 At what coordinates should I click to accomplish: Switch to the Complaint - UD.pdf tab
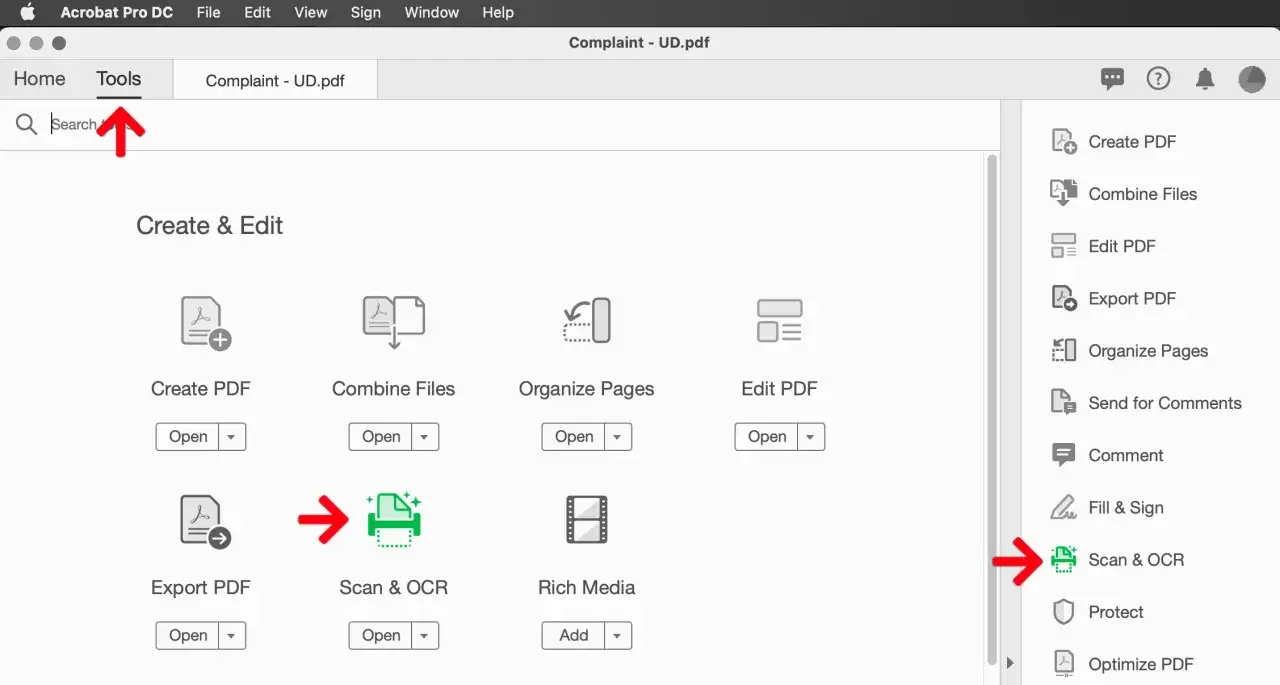point(275,80)
